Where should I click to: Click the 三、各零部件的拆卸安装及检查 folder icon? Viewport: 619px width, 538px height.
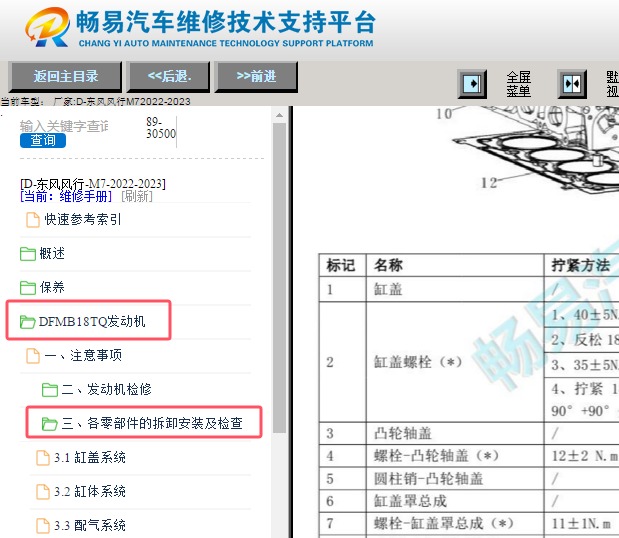coord(50,424)
